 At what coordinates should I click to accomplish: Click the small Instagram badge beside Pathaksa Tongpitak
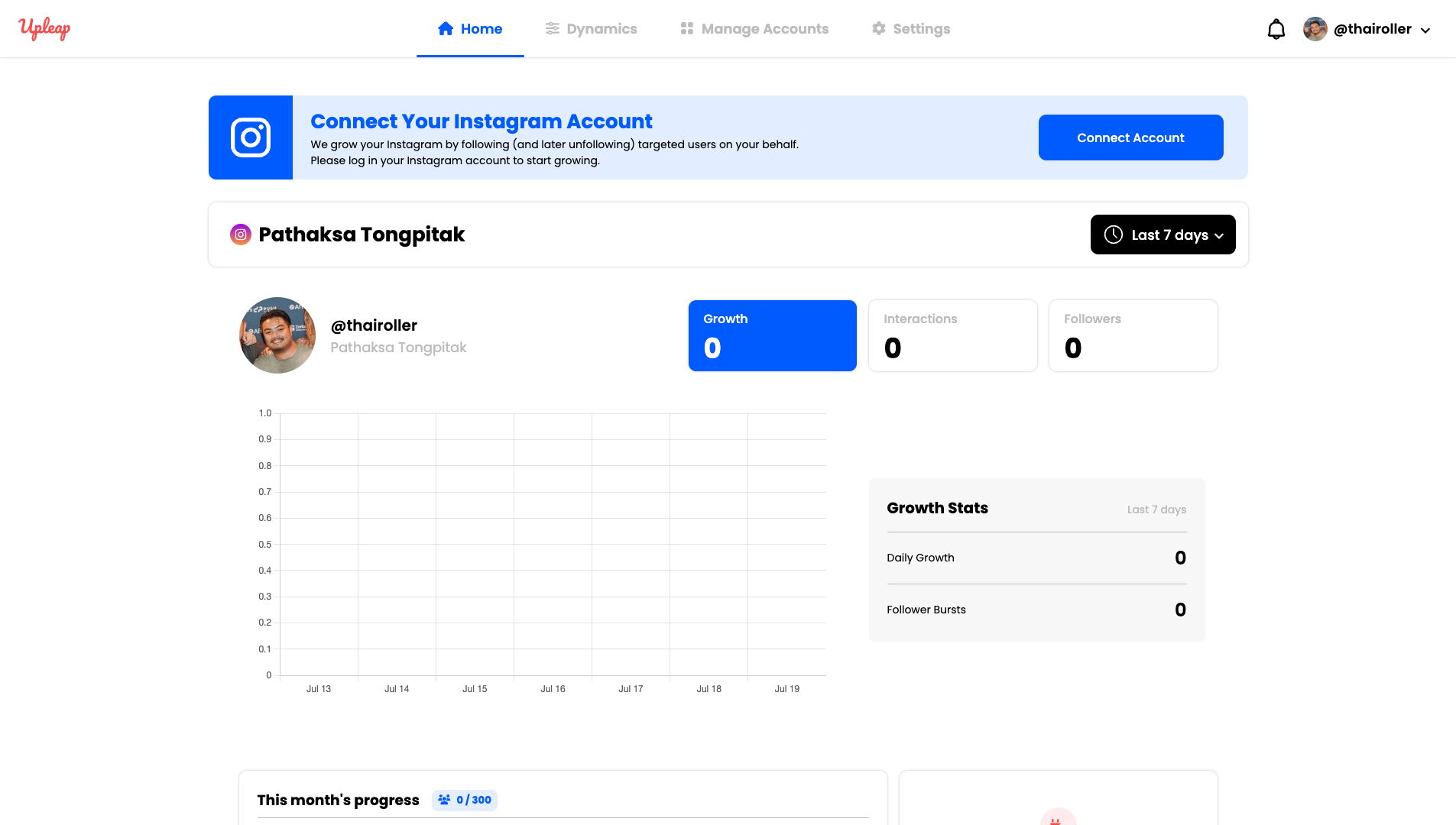[x=241, y=235]
